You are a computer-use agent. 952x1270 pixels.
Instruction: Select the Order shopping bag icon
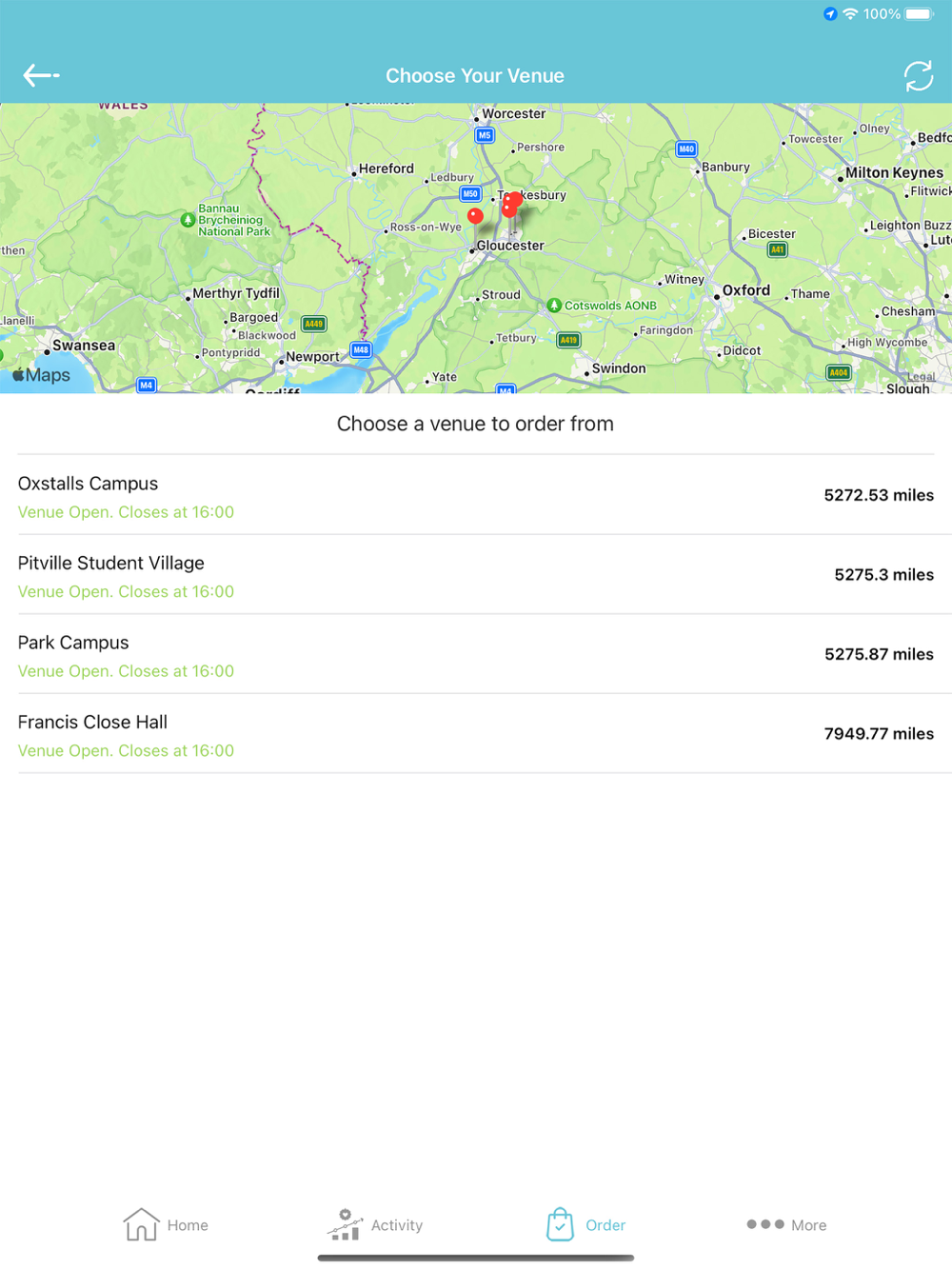pos(560,1224)
